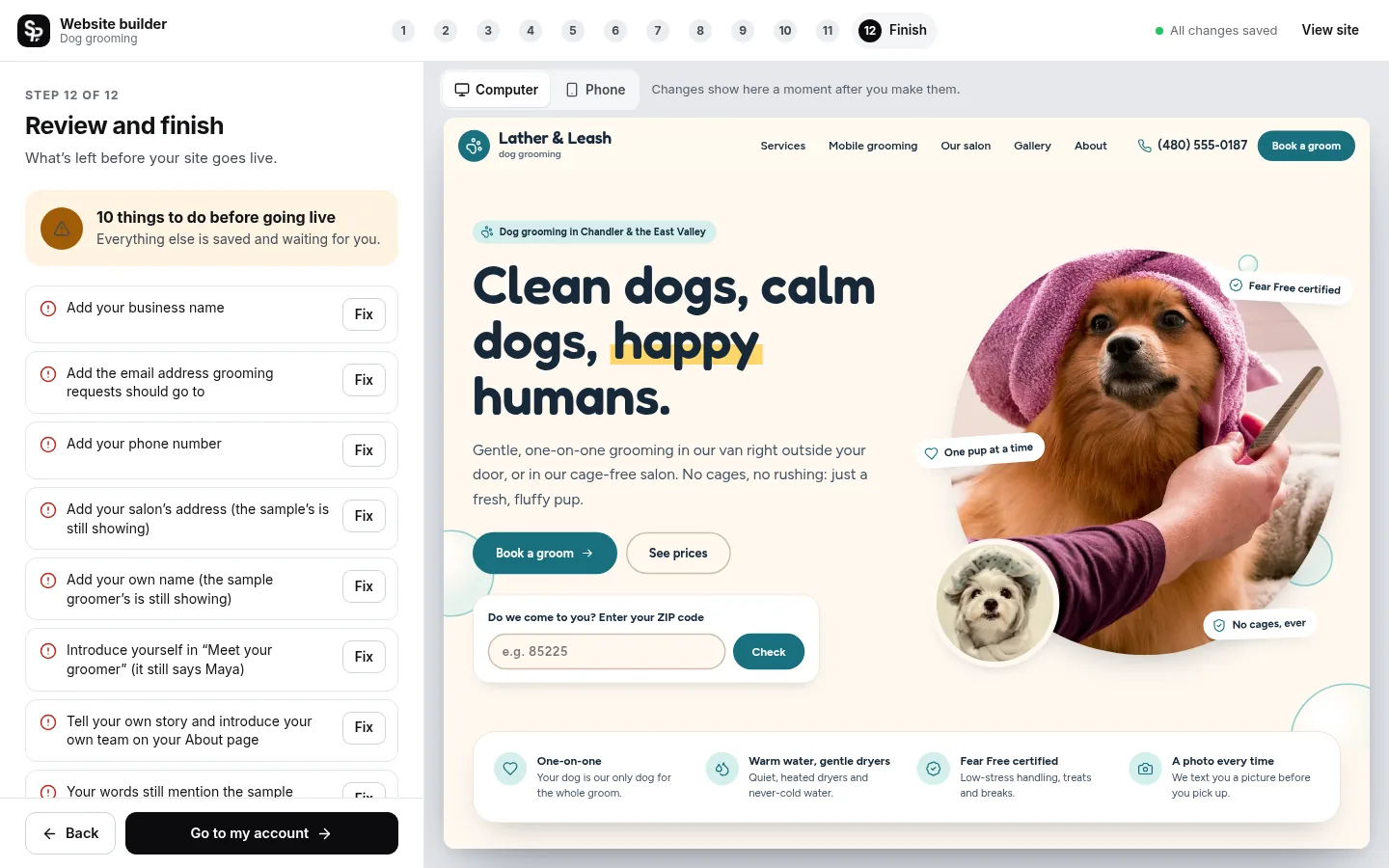Fix the About page story item
This screenshot has height=868, width=1389.
pos(364,727)
